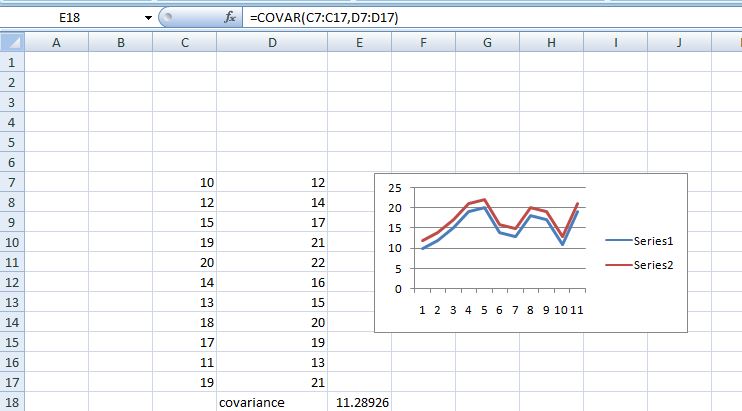Expand the Name Box dropdown arrow
Image resolution: width=742 pixels, height=411 pixels.
point(148,17)
